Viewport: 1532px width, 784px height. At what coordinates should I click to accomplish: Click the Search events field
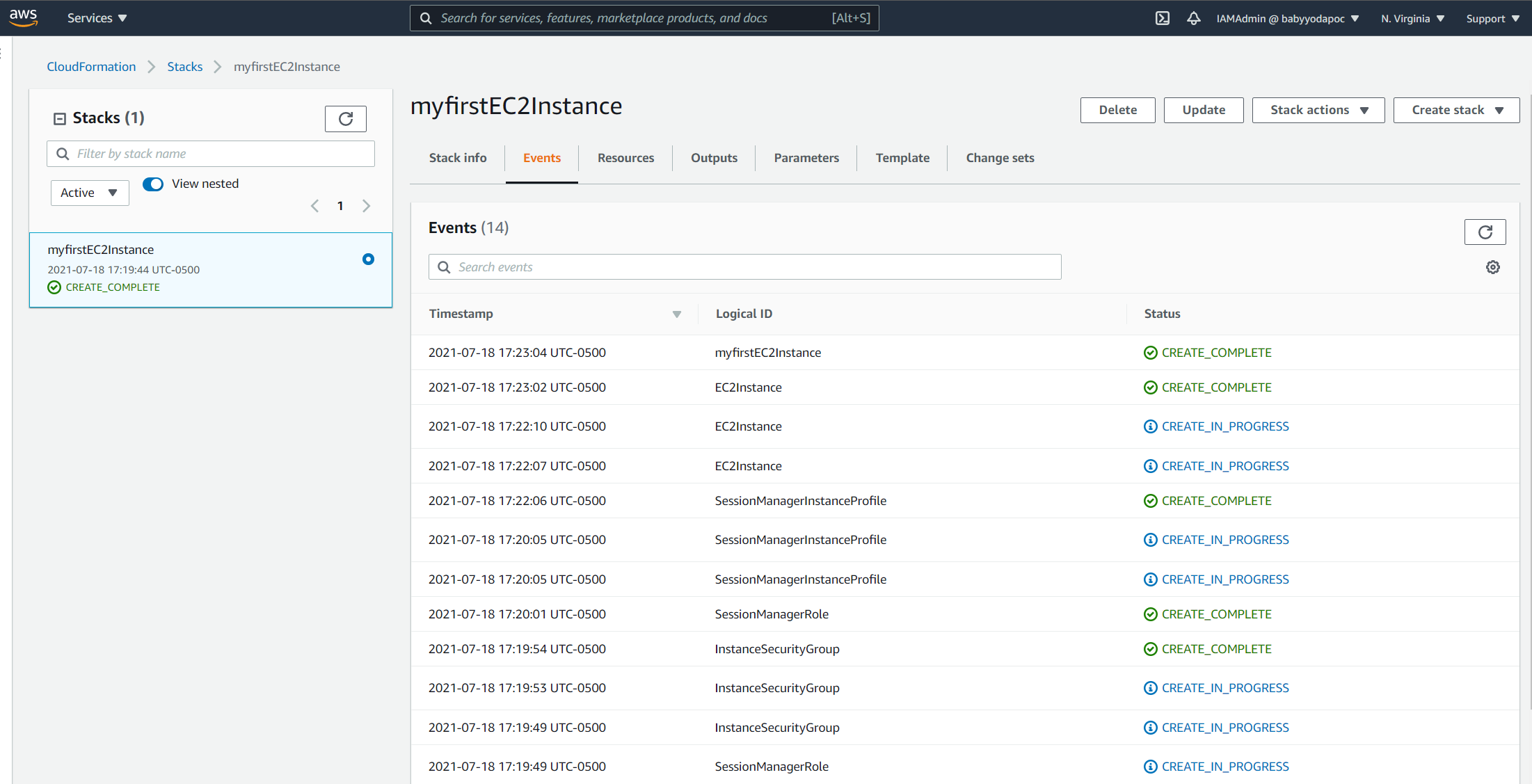tap(745, 267)
